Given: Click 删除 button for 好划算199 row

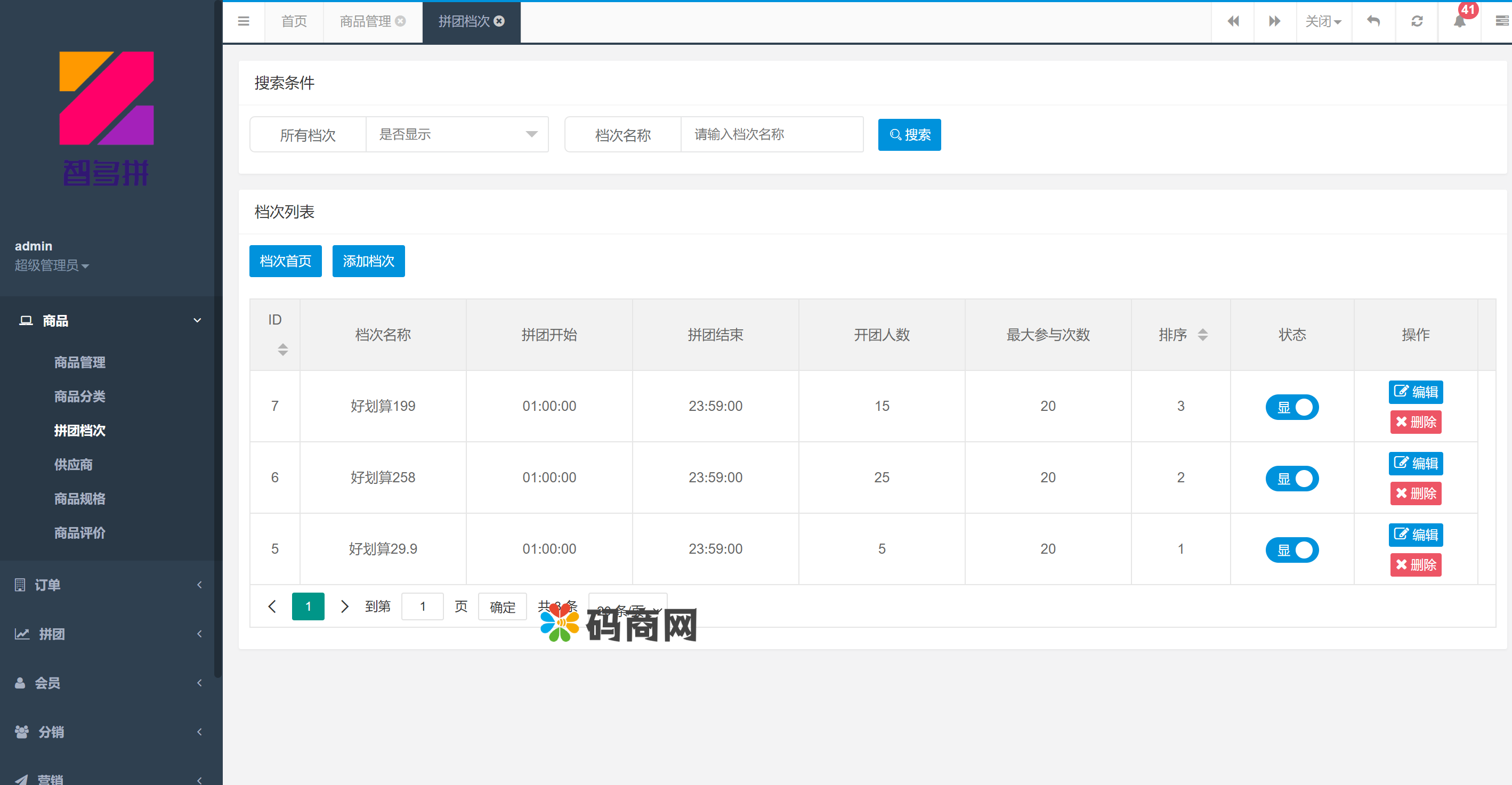Looking at the screenshot, I should [1415, 422].
